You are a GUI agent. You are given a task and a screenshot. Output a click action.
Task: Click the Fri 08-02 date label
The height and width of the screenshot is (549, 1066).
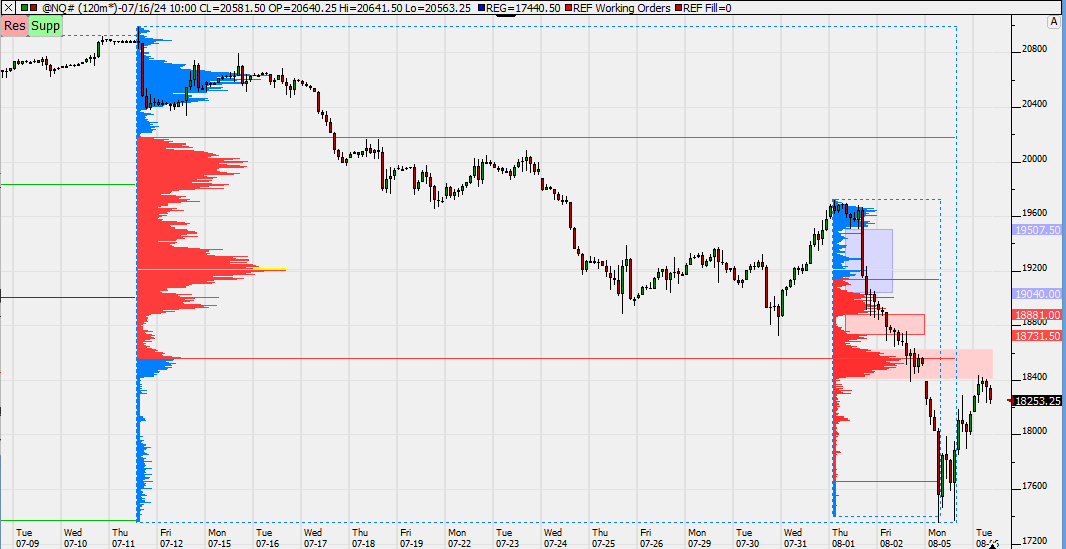891,537
